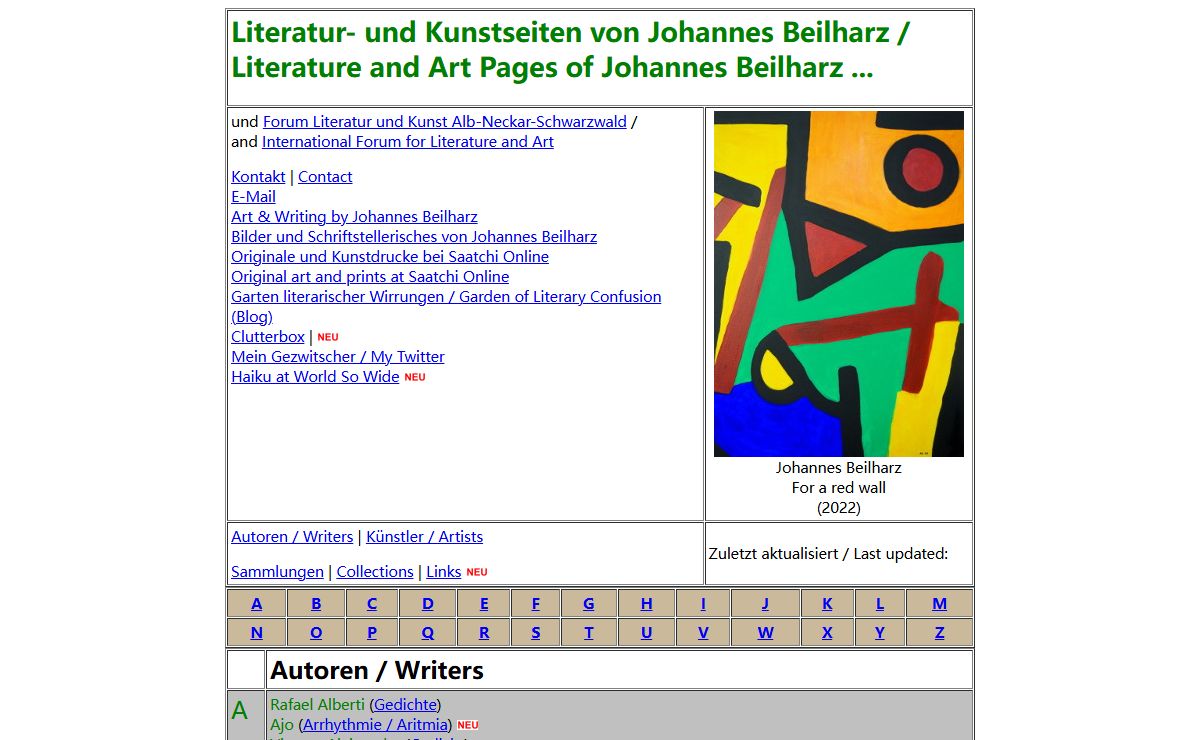1200x740 pixels.
Task: Jump to letter T in index
Action: pyautogui.click(x=589, y=633)
